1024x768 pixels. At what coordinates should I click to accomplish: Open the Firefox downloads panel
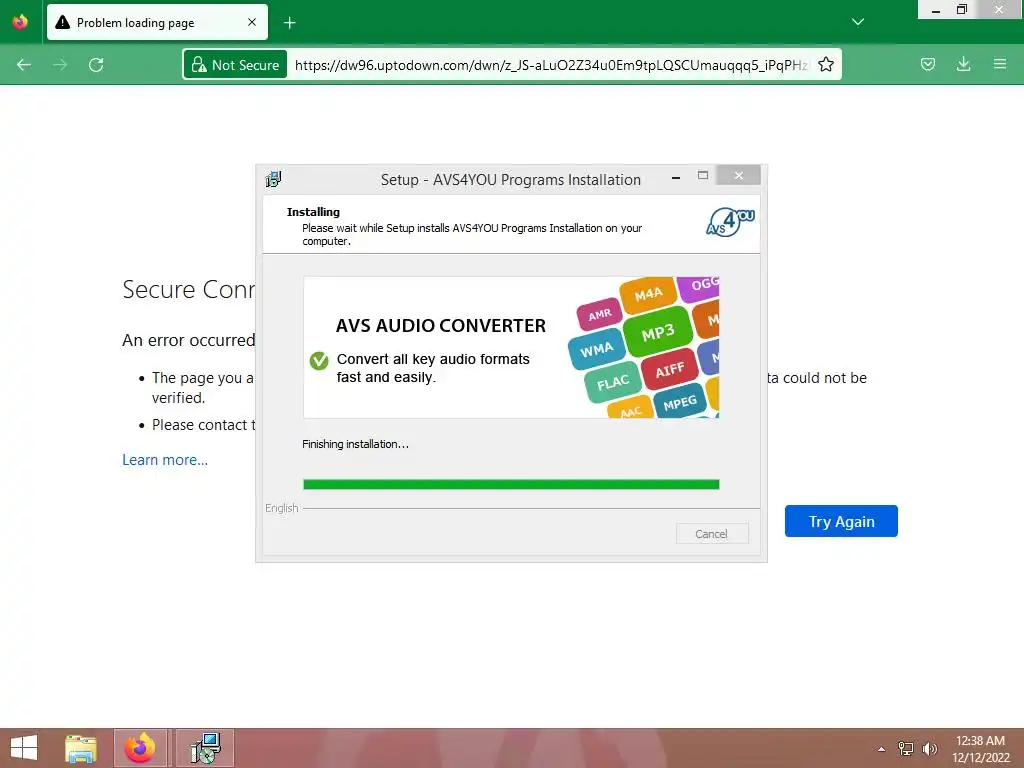click(x=963, y=64)
